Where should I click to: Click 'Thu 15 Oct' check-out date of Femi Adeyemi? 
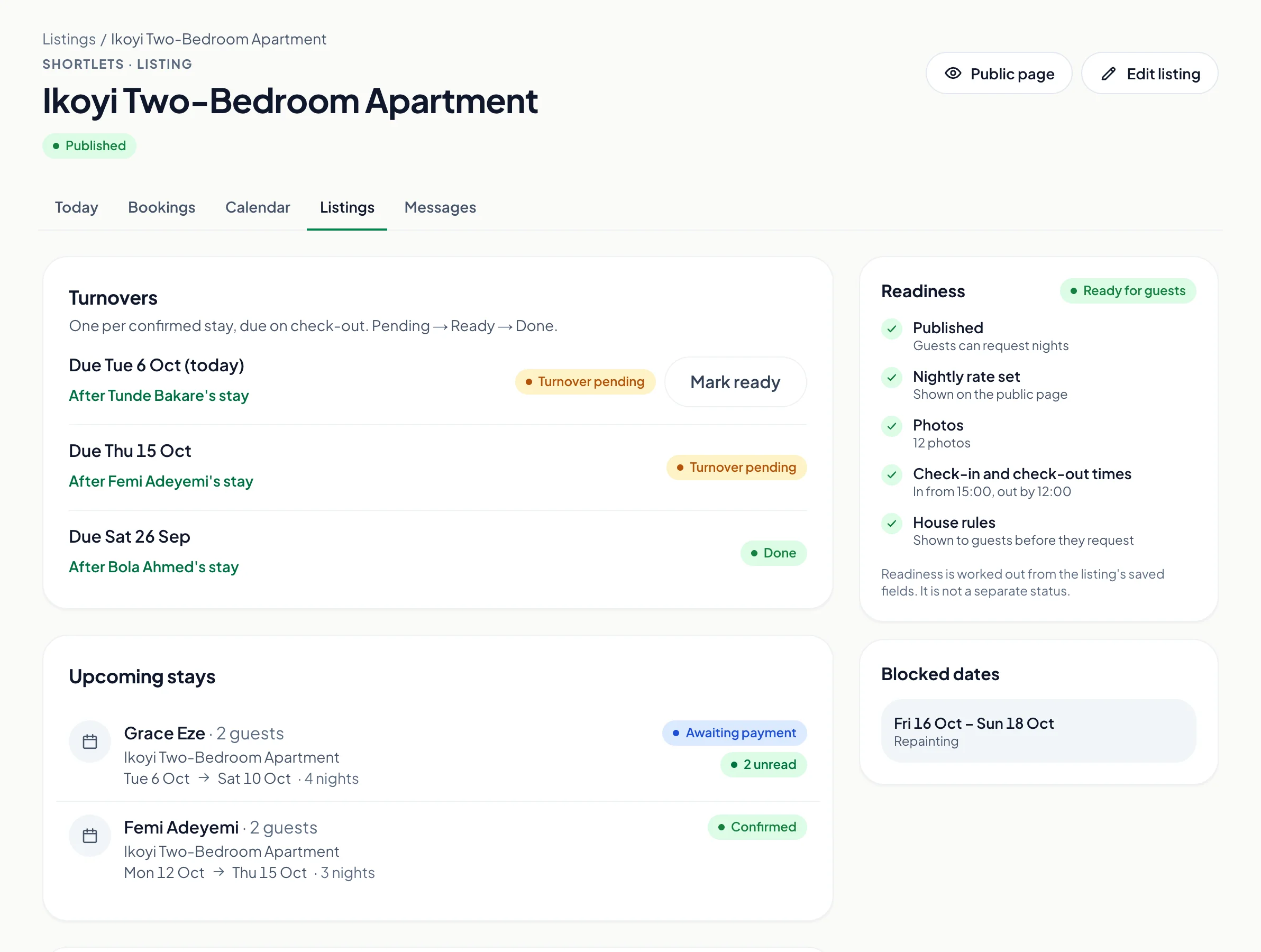click(270, 873)
